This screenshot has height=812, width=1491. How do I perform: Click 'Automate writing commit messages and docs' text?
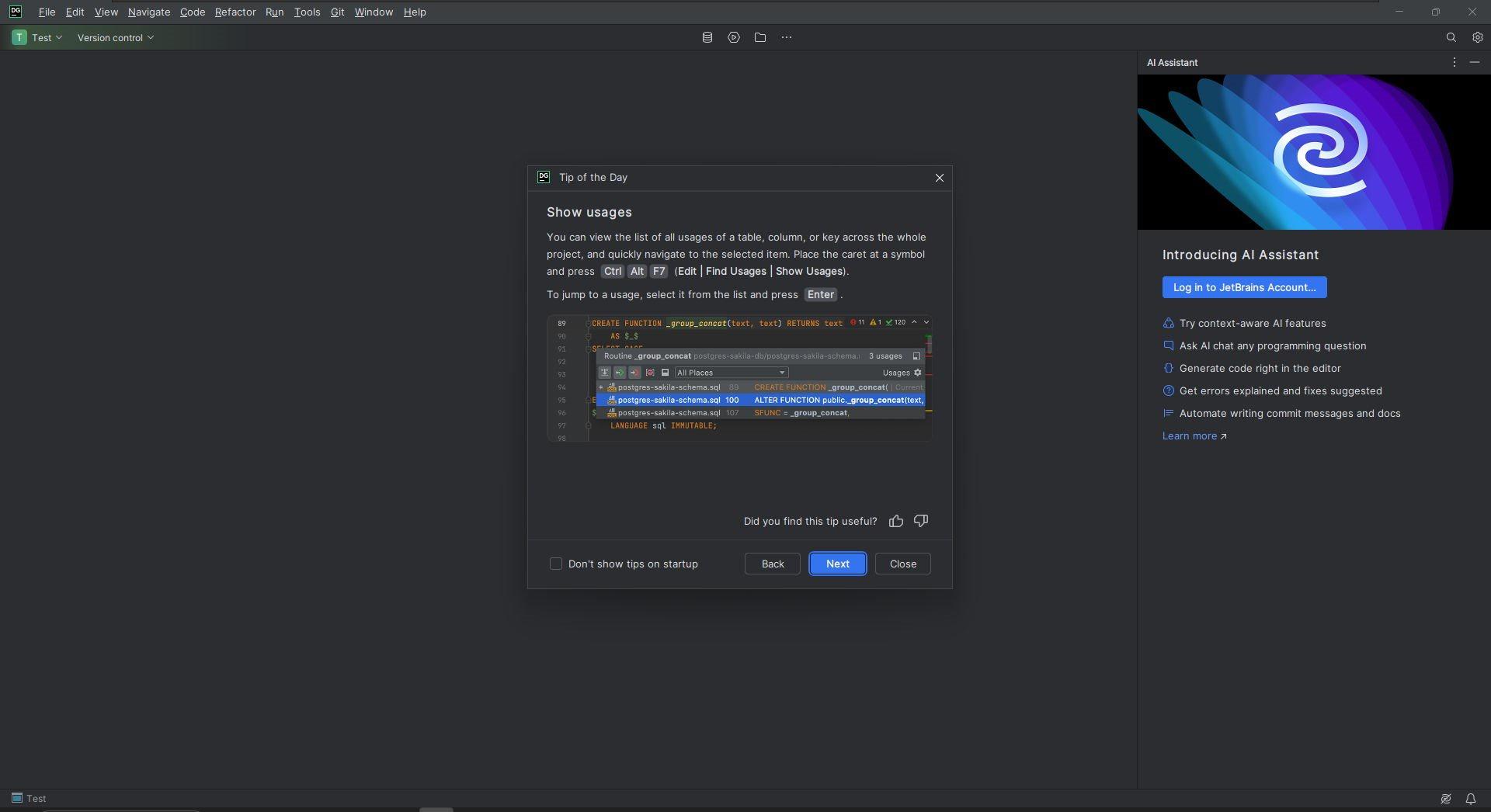(x=1290, y=414)
